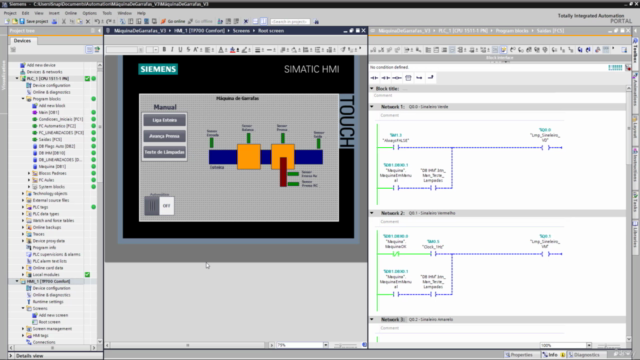This screenshot has width=640, height=360.
Task: Expand the Technology objects tree node
Action: (23, 193)
